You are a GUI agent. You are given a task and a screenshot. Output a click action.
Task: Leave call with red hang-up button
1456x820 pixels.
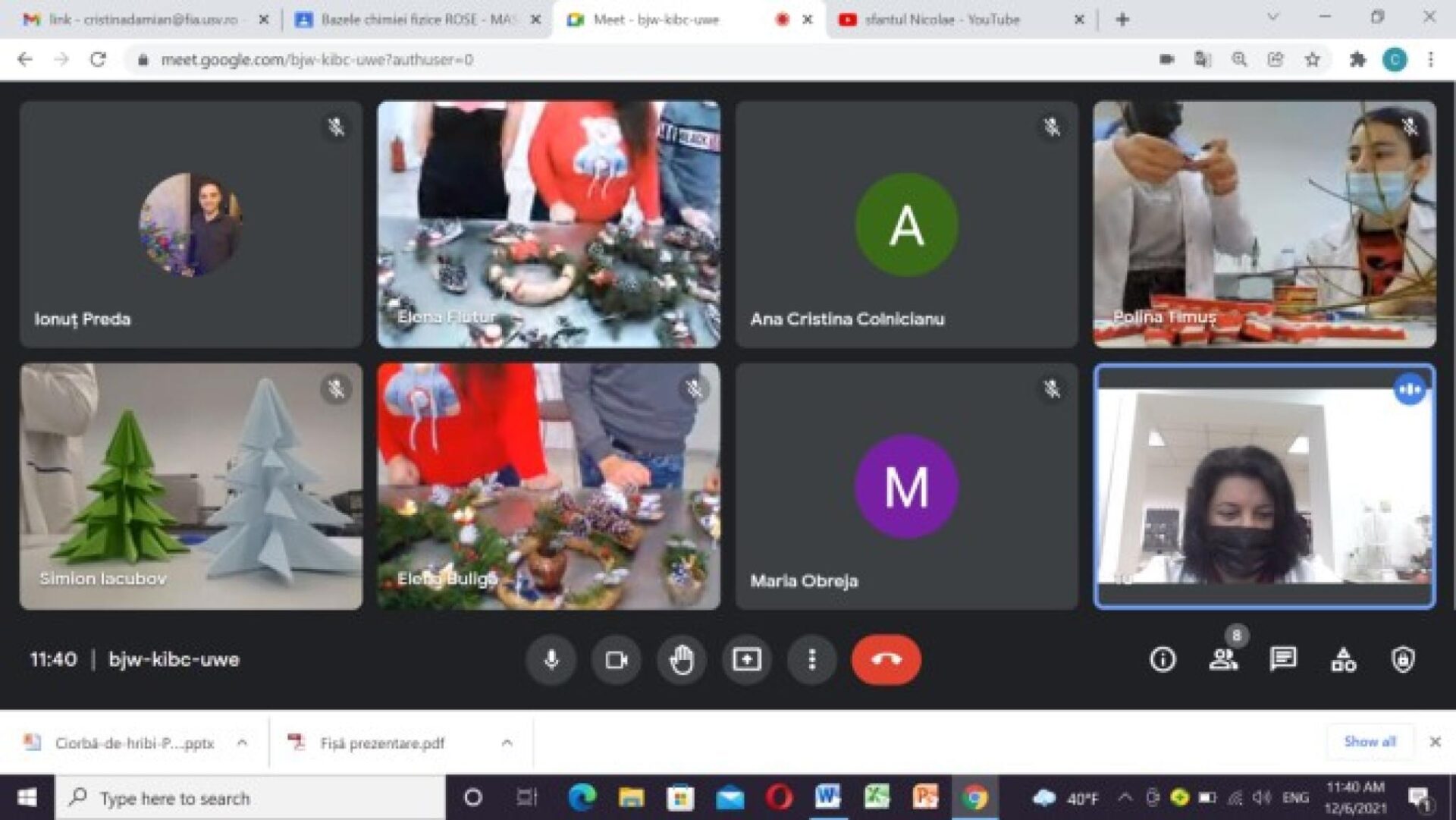886,659
